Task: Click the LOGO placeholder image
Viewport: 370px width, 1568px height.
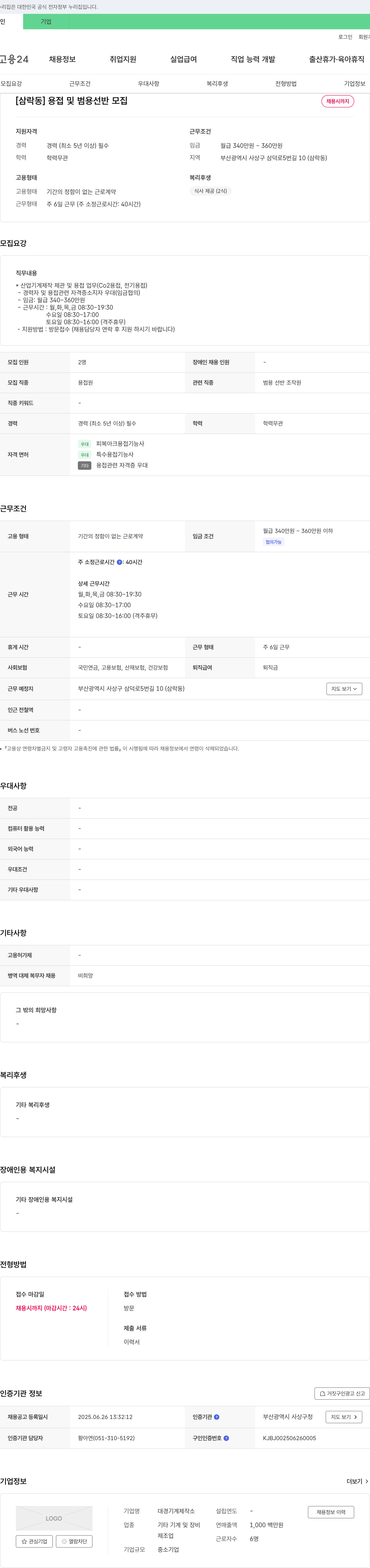Action: [54, 1518]
